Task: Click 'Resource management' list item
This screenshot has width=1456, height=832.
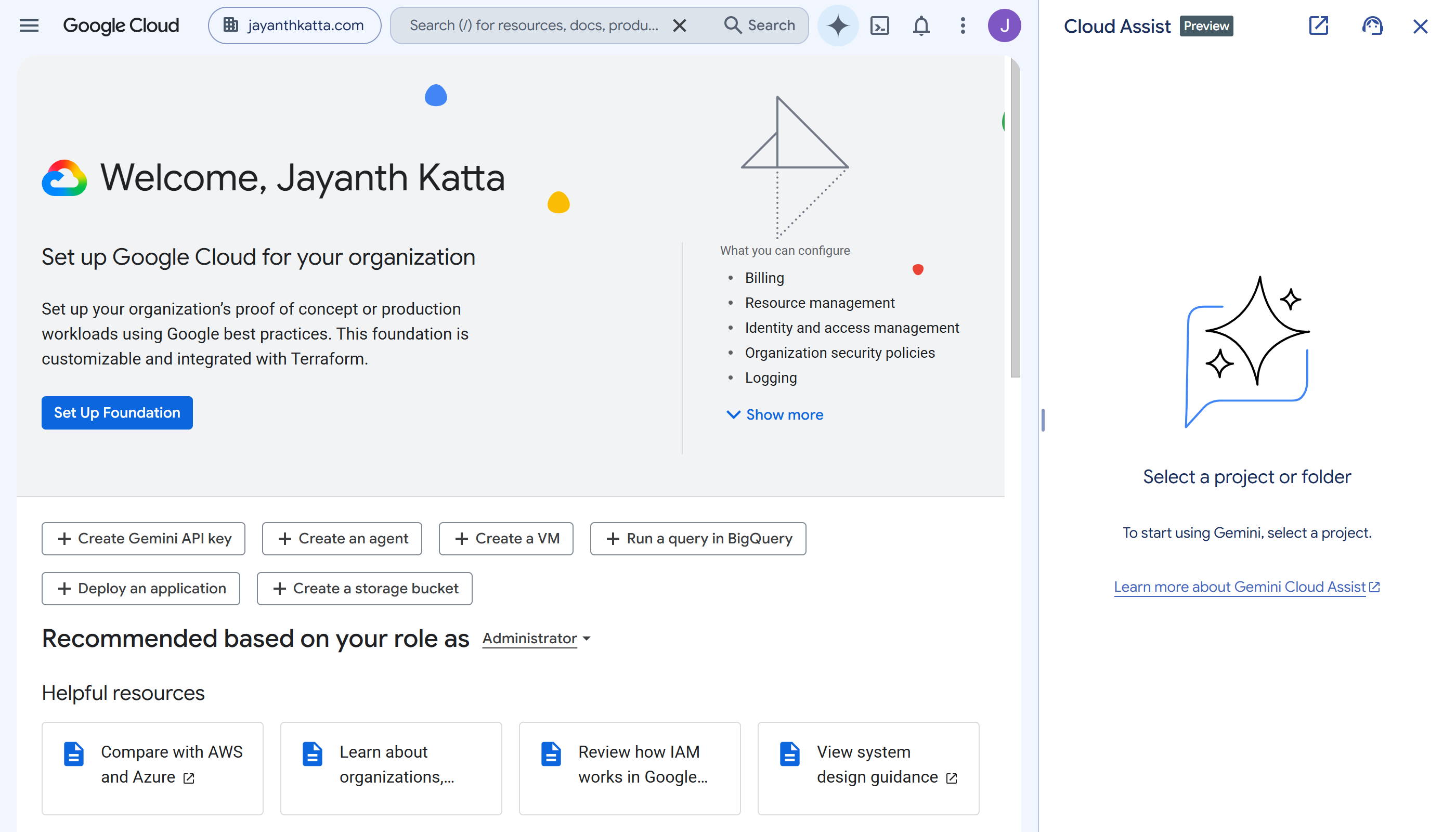Action: [x=820, y=303]
